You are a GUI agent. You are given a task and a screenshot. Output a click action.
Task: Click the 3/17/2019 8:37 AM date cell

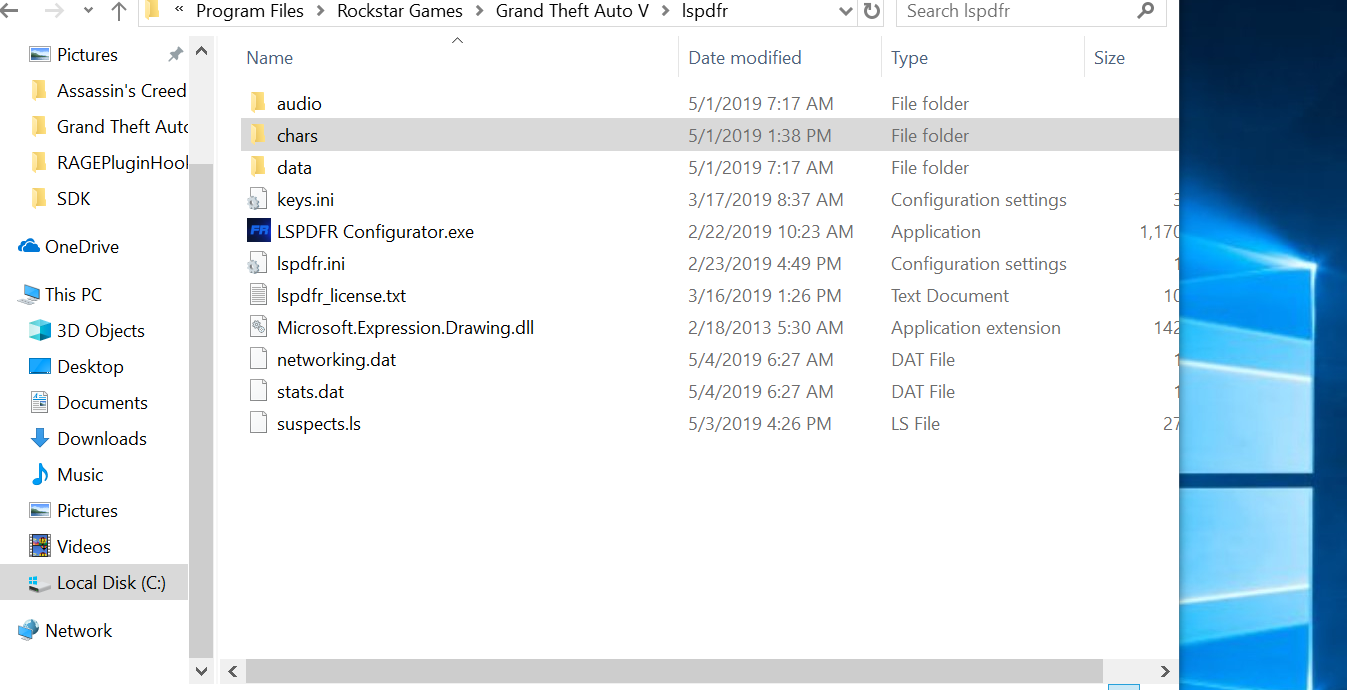pyautogui.click(x=766, y=200)
